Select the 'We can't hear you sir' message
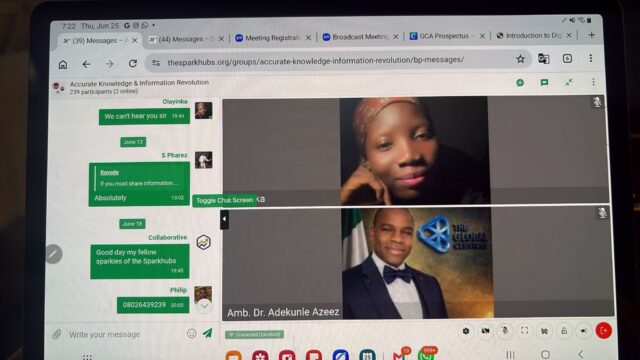This screenshot has height=360, width=640. pos(144,116)
